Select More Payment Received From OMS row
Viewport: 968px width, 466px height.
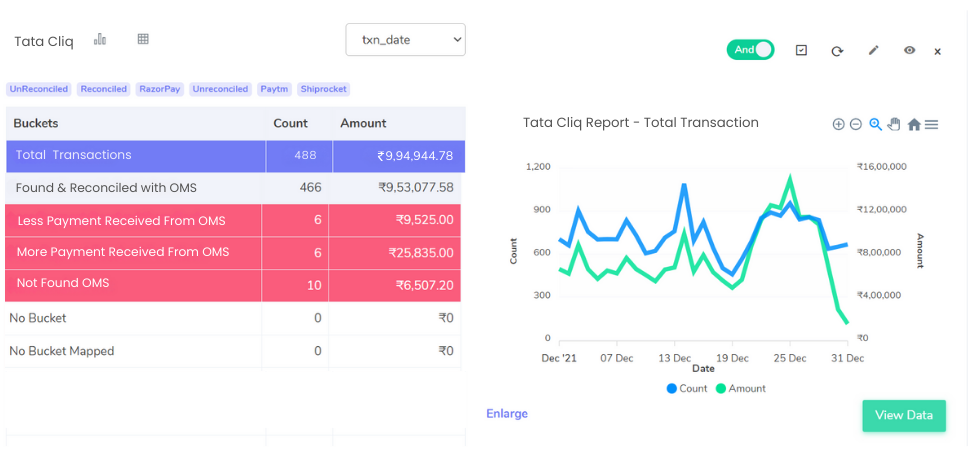click(x=233, y=252)
